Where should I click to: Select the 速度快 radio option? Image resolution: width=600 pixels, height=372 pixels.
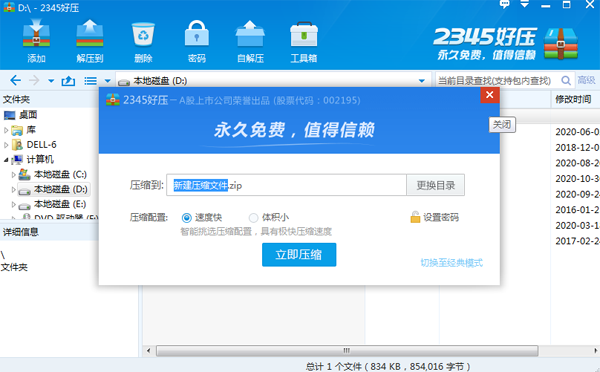click(x=186, y=218)
